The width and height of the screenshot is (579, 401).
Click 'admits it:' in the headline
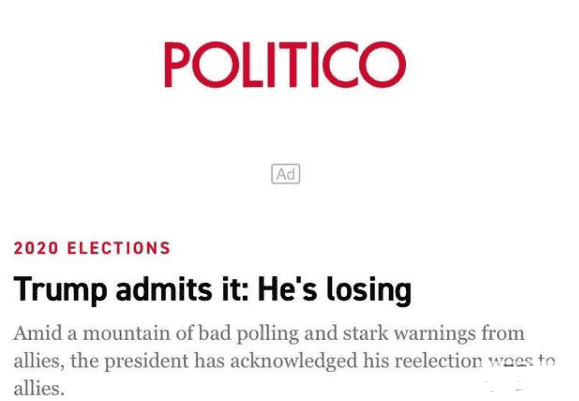pos(182,289)
